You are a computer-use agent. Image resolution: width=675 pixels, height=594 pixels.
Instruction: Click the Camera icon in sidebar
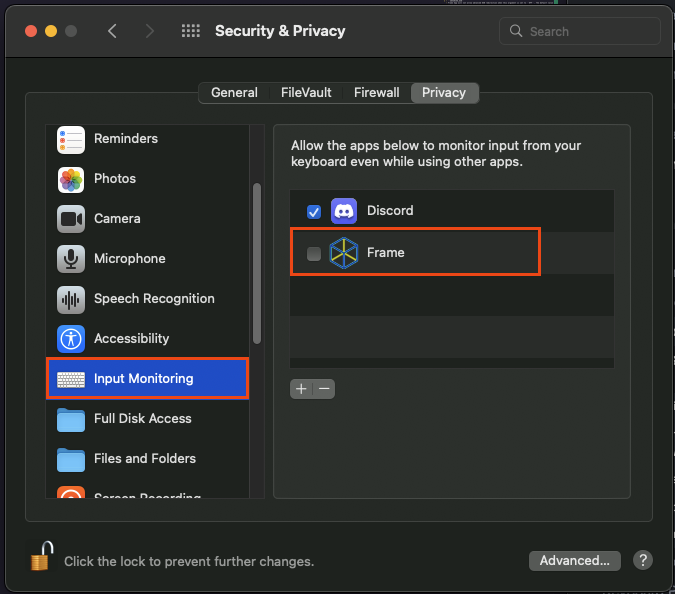pos(71,219)
